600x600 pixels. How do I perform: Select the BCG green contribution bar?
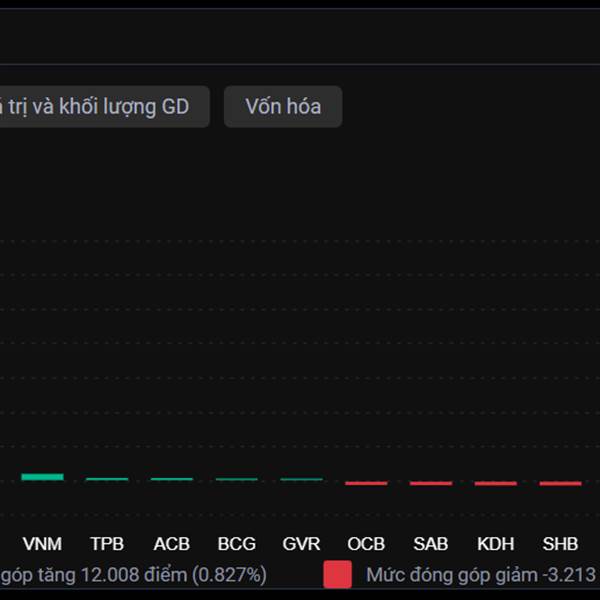(x=236, y=479)
